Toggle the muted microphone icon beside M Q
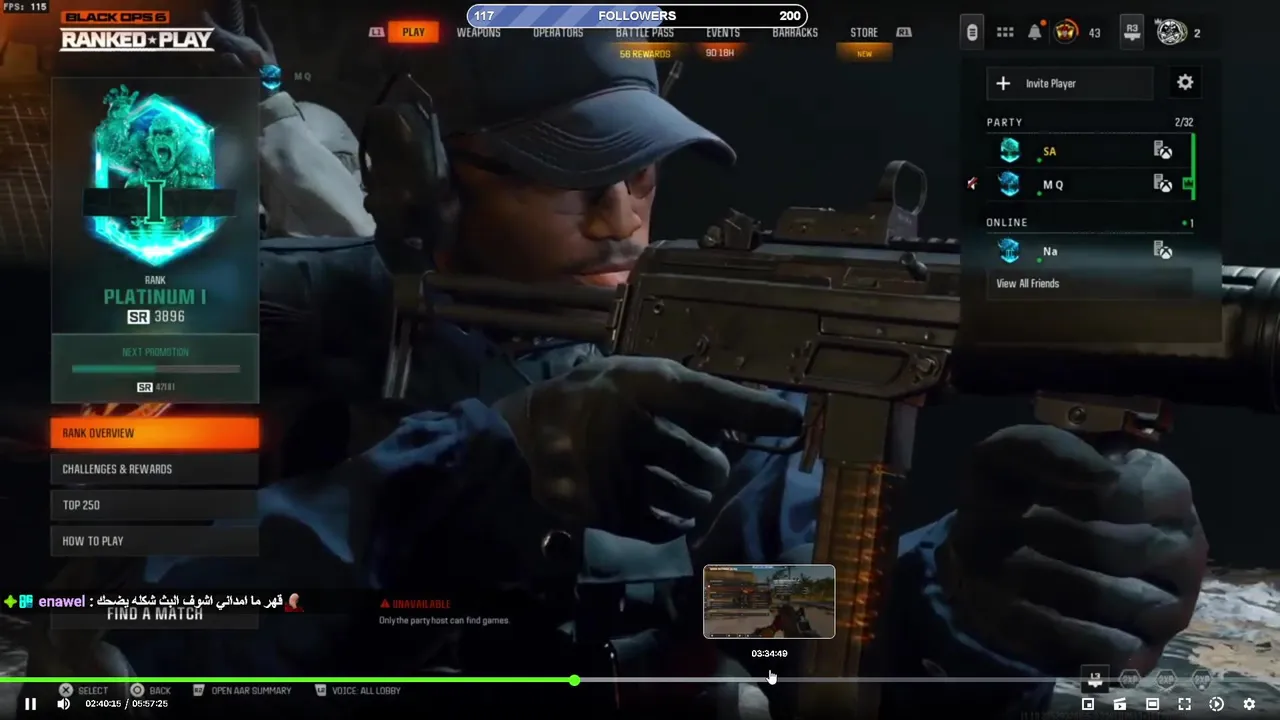This screenshot has height=720, width=1280. coord(972,184)
